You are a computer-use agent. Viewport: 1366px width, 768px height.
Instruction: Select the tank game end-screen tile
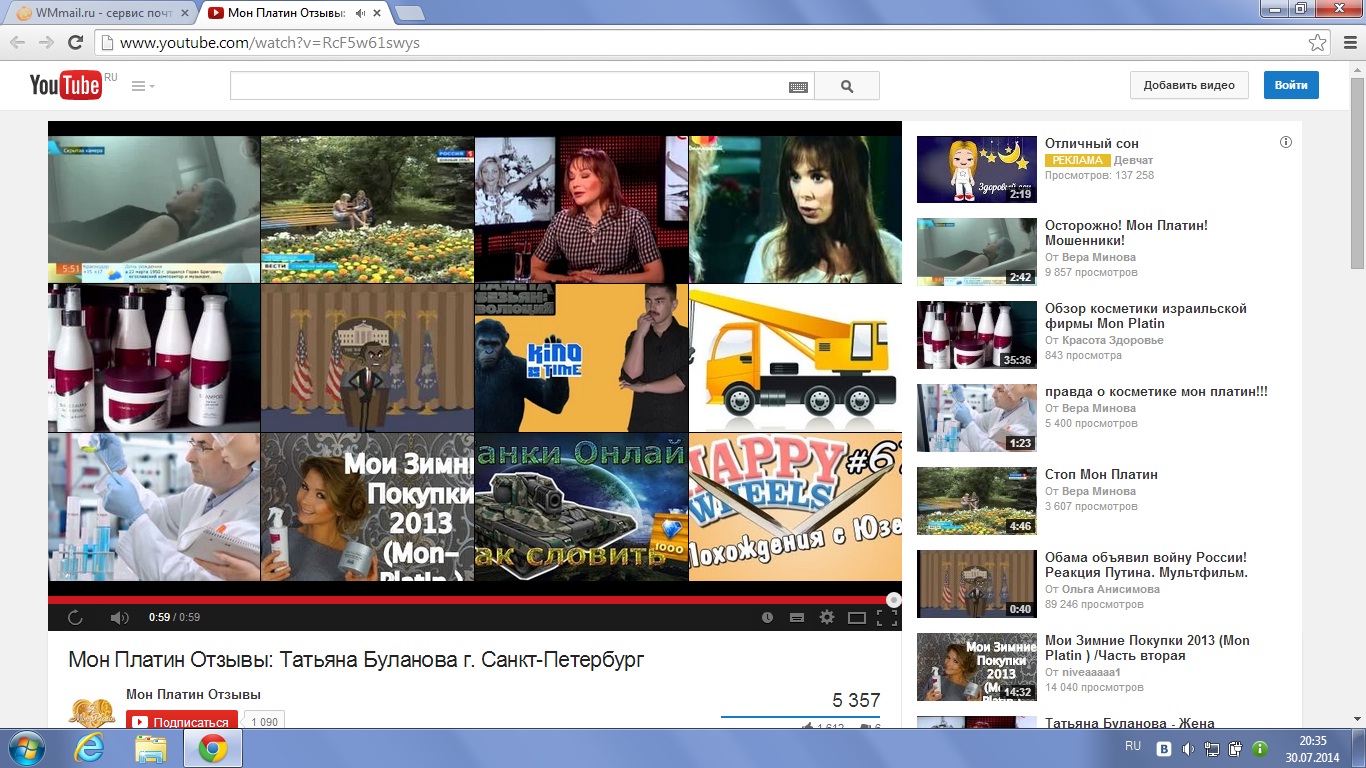581,507
